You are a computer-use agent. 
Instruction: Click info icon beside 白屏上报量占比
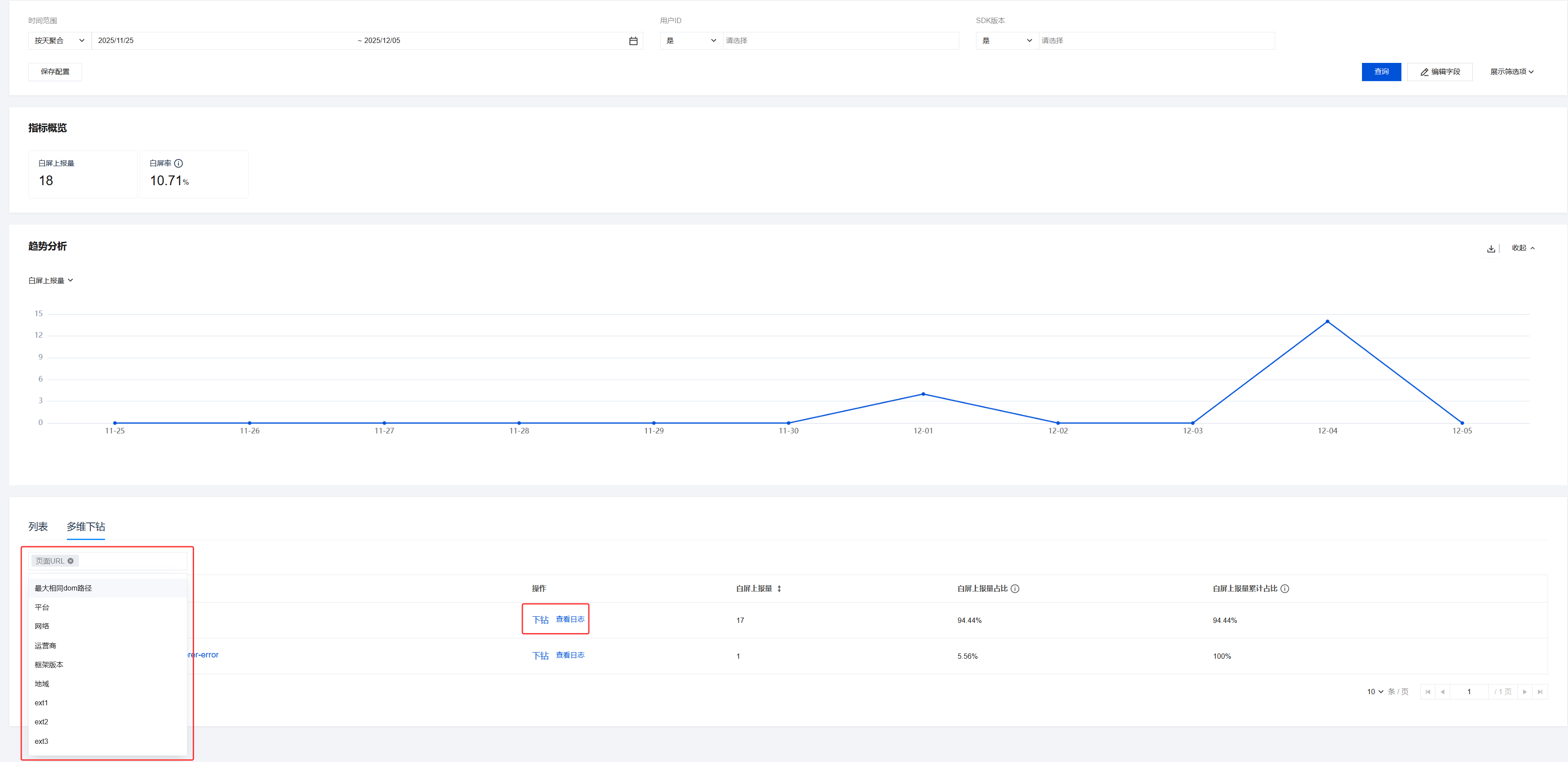tap(1015, 588)
